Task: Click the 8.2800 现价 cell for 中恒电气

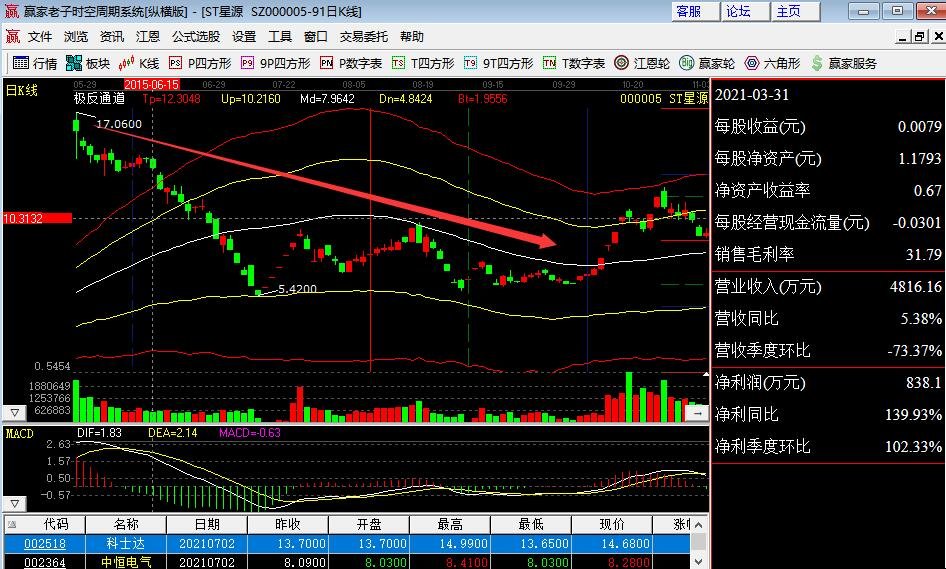Action: click(612, 562)
